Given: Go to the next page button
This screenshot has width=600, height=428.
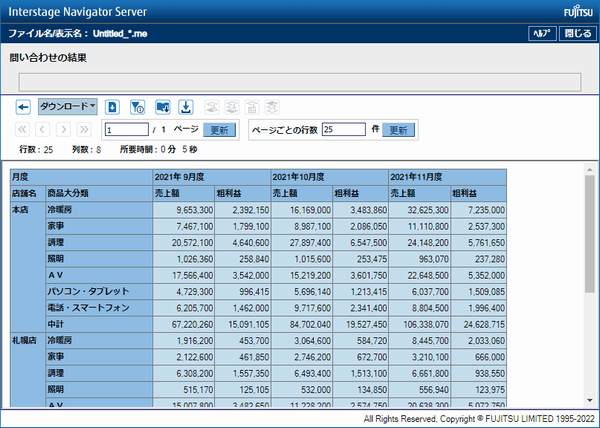Looking at the screenshot, I should (63, 130).
